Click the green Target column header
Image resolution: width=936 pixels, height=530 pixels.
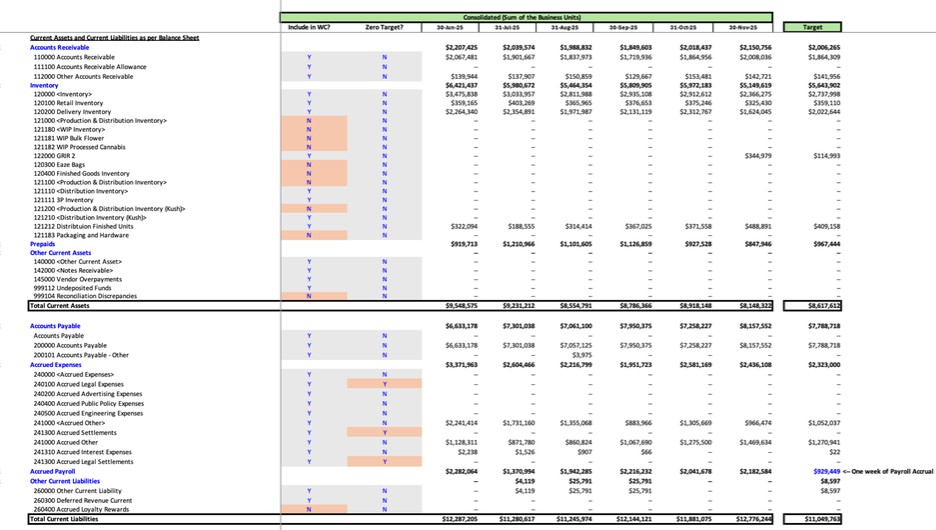coord(813,28)
